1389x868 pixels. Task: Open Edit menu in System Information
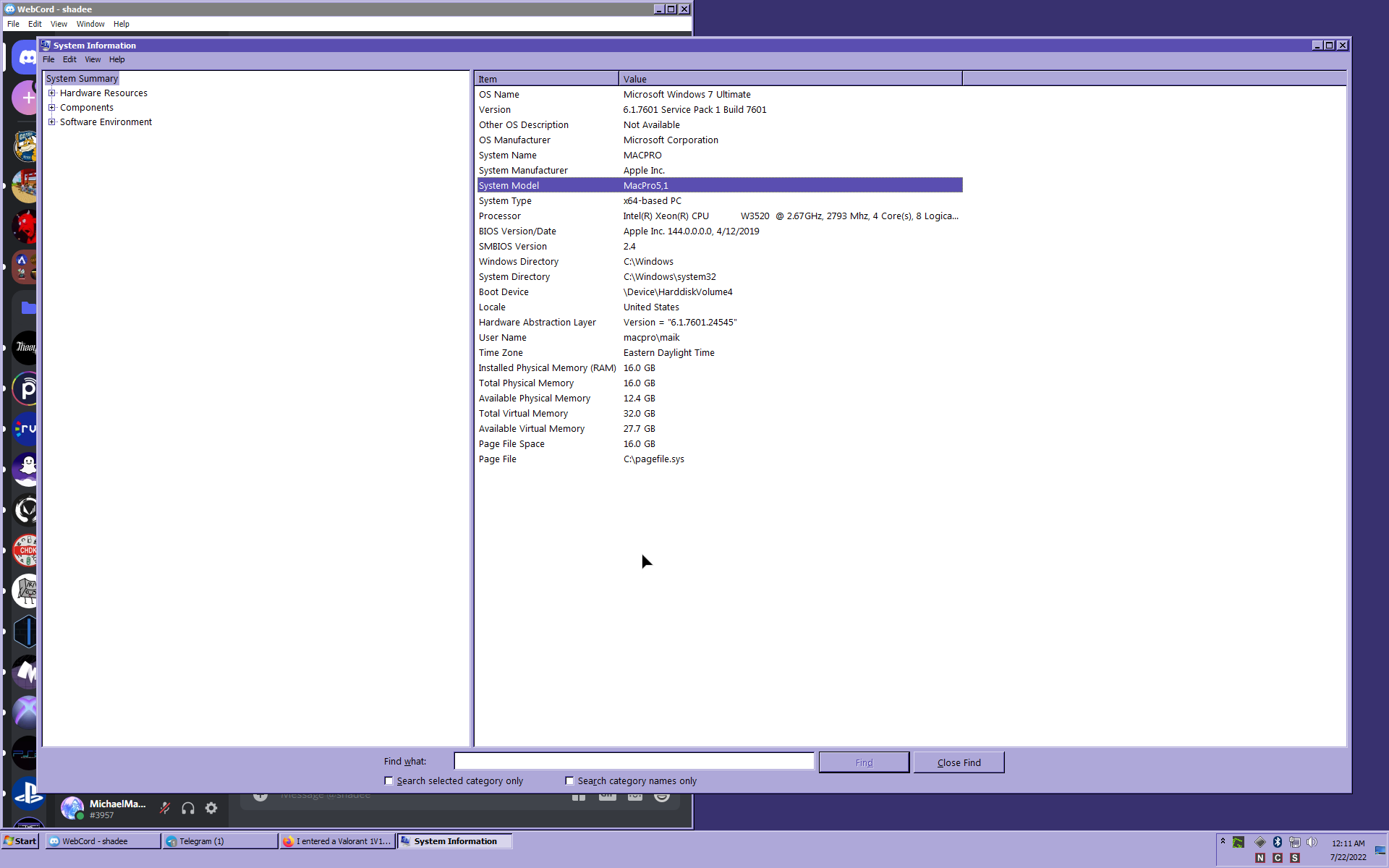point(69,59)
